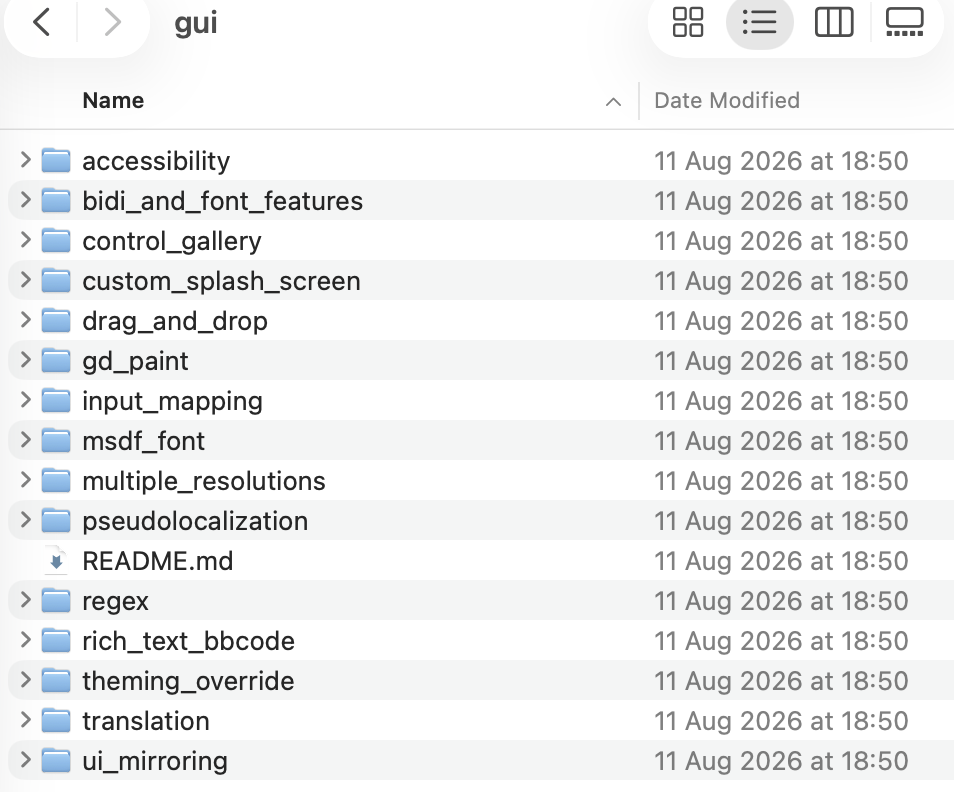Go forward using the right arrow

pyautogui.click(x=113, y=23)
